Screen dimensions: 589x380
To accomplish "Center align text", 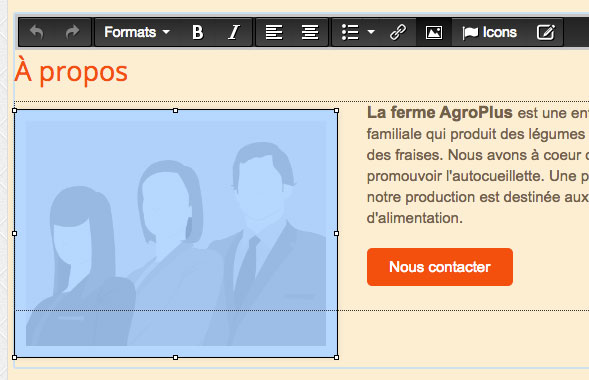I will [x=310, y=32].
